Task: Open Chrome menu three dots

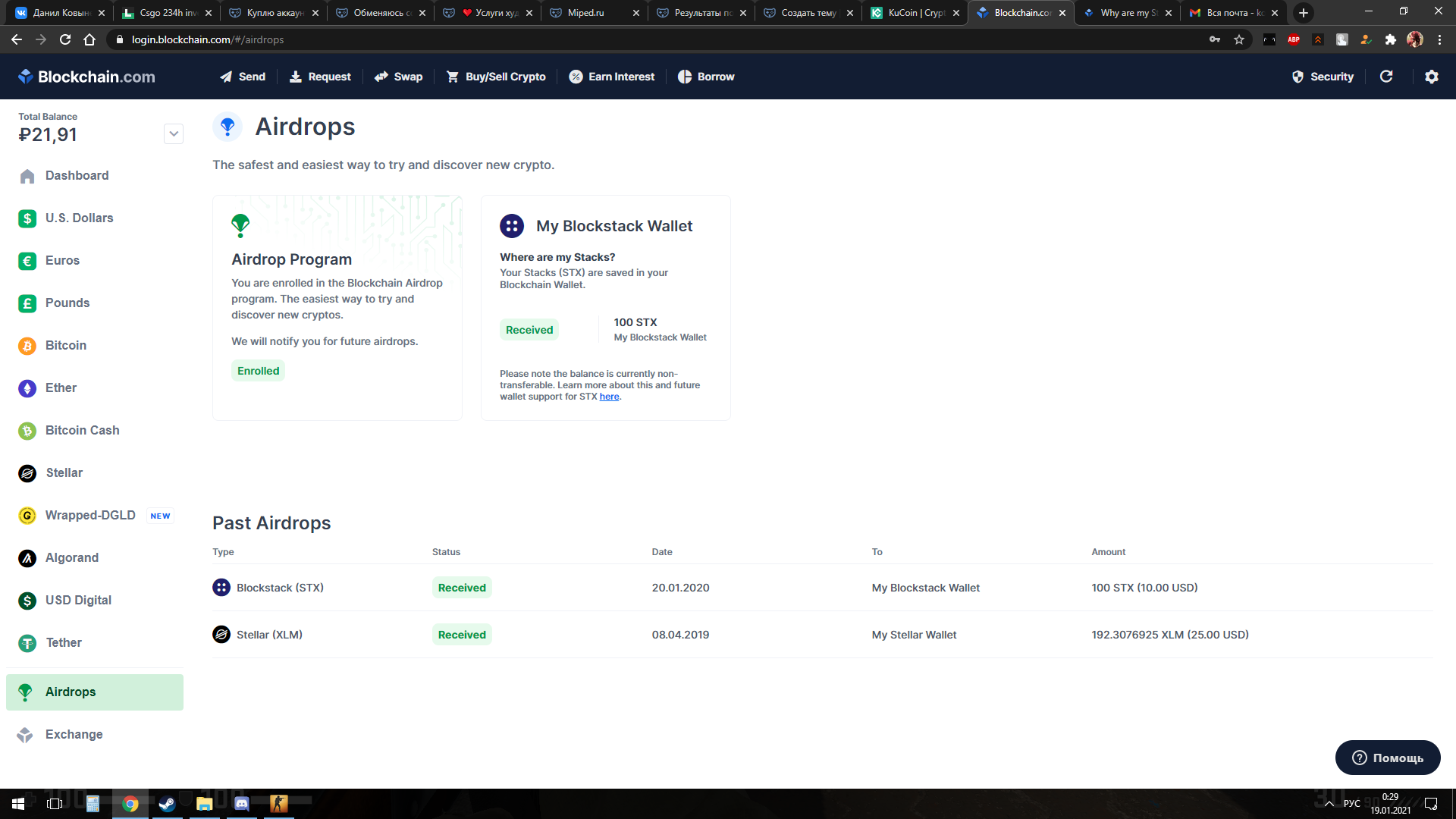Action: 1439,39
